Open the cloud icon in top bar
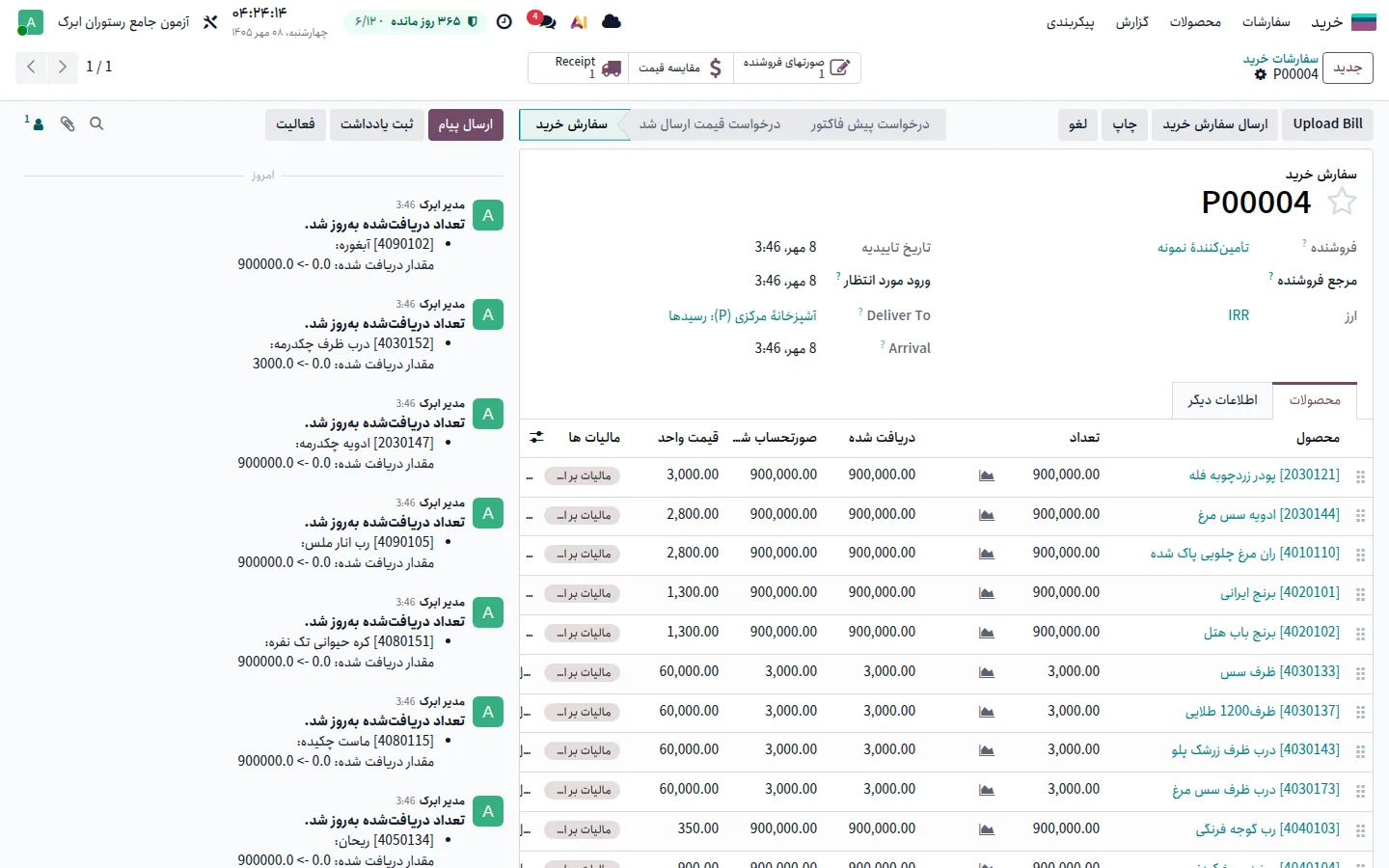The width and height of the screenshot is (1389, 868). pyautogui.click(x=611, y=21)
